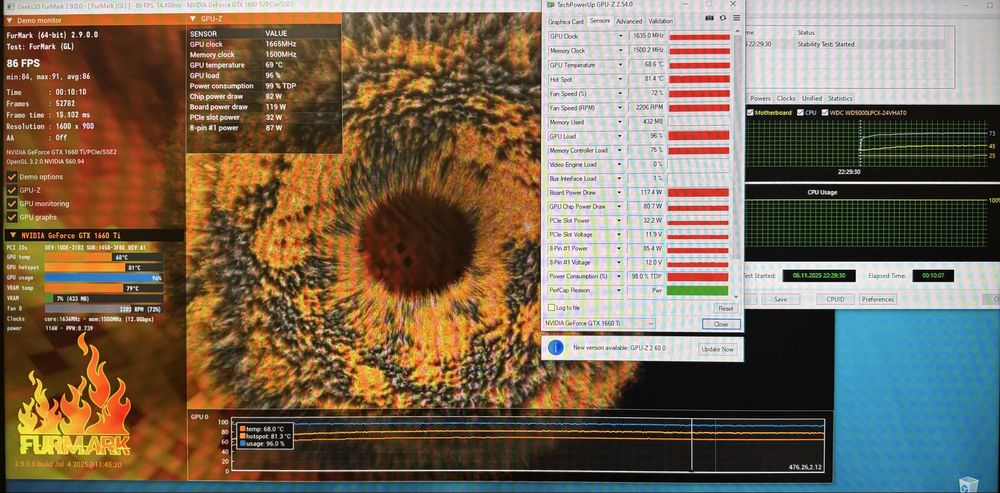The height and width of the screenshot is (493, 1000).
Task: Collapse the Demo monitor panel
Action: [10, 20]
